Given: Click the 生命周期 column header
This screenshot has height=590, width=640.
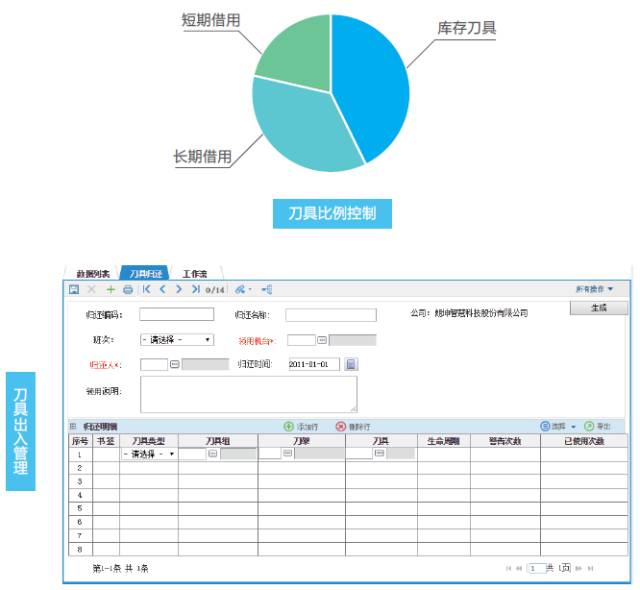Looking at the screenshot, I should tap(444, 441).
